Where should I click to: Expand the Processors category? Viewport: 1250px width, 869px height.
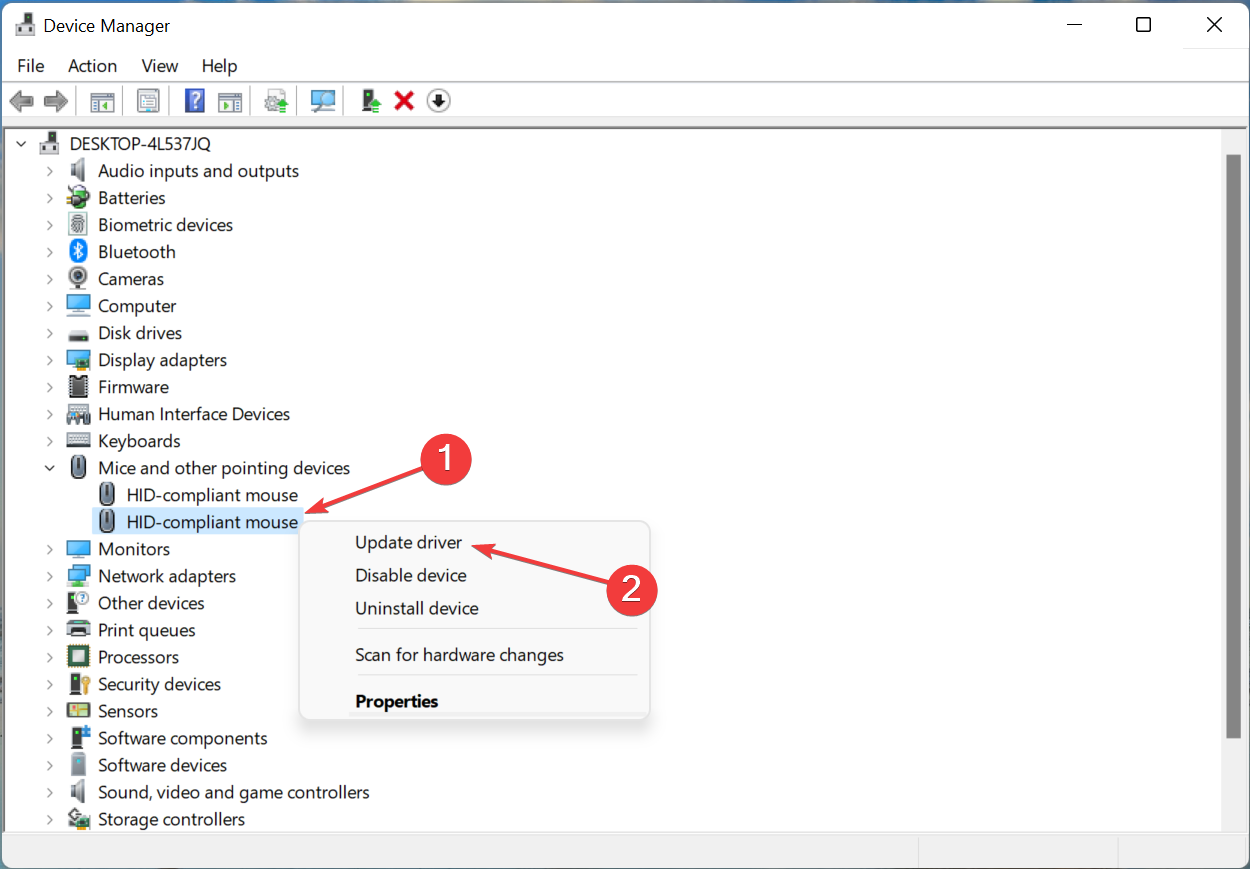49,657
